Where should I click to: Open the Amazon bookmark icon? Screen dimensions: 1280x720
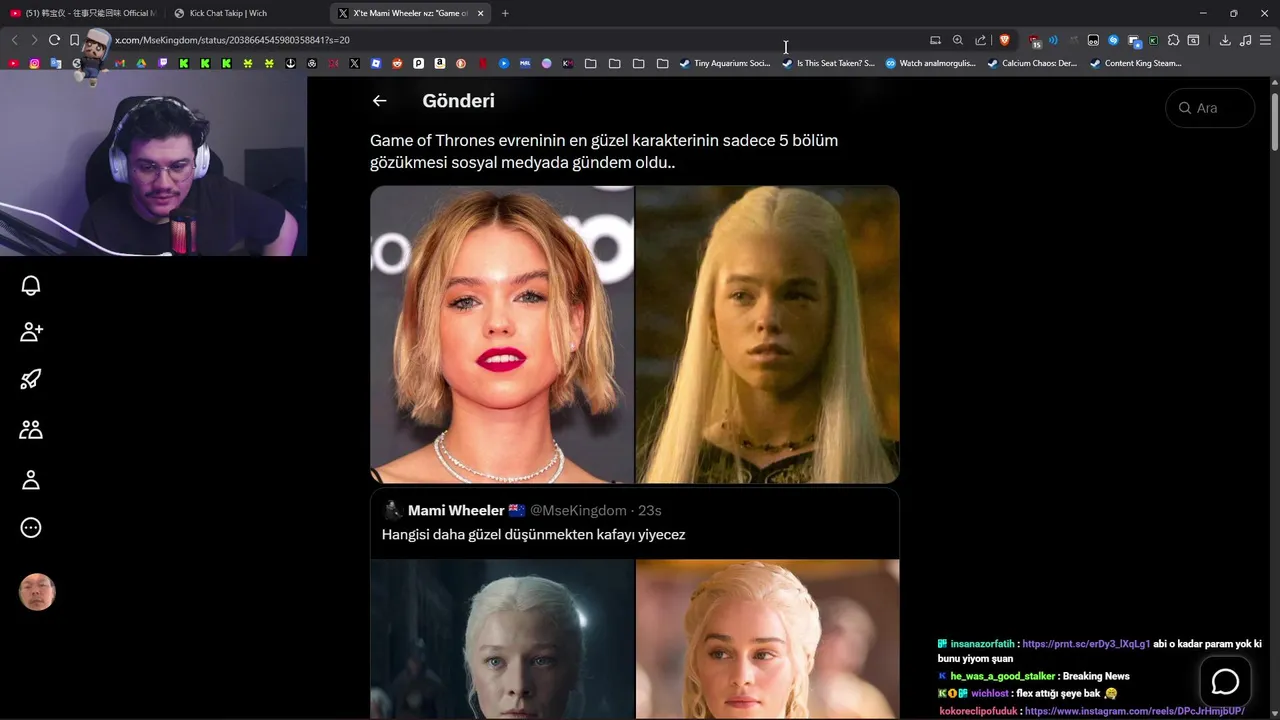[x=439, y=63]
